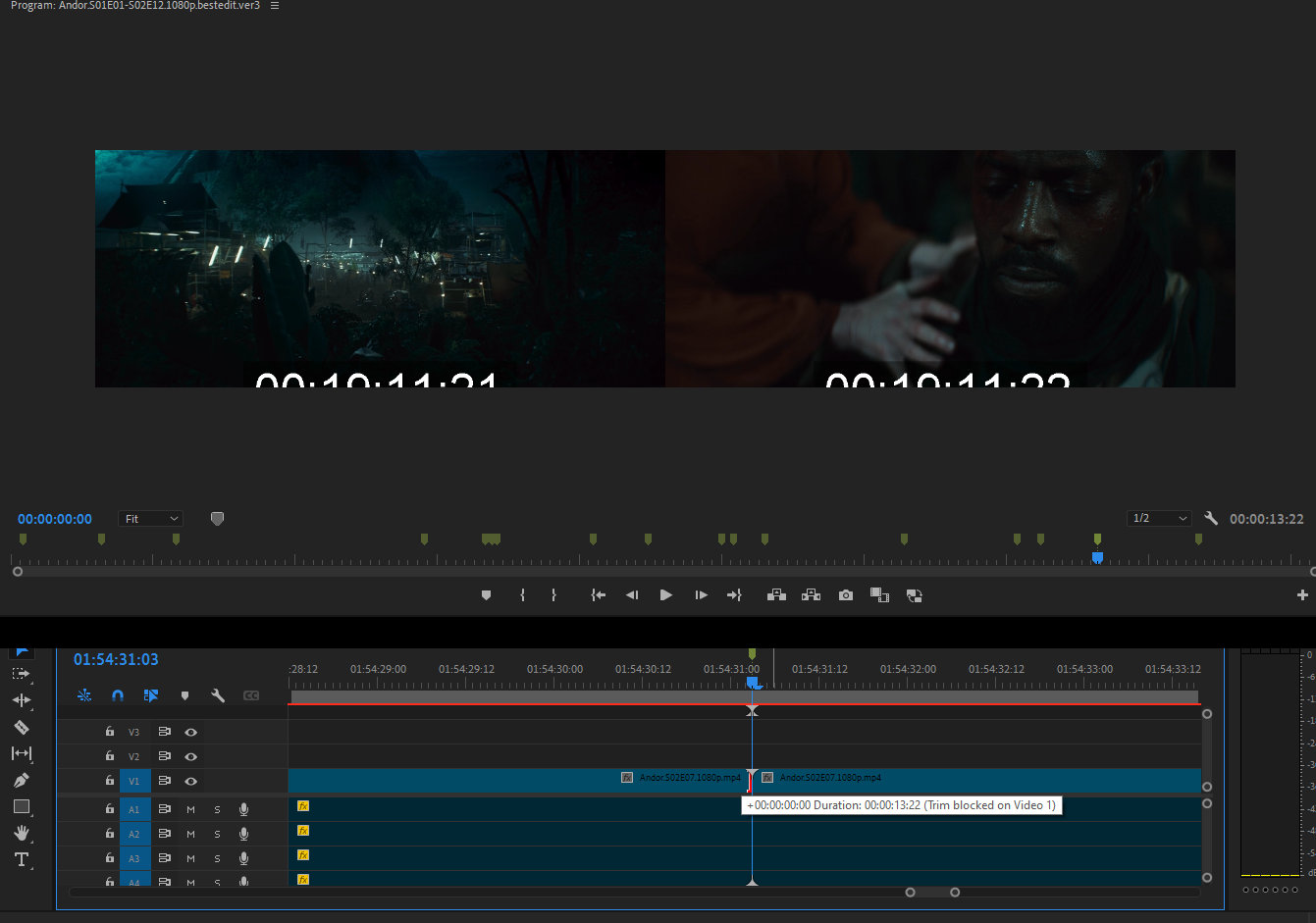Click the Mark In button
This screenshot has height=923, width=1316.
[x=522, y=595]
